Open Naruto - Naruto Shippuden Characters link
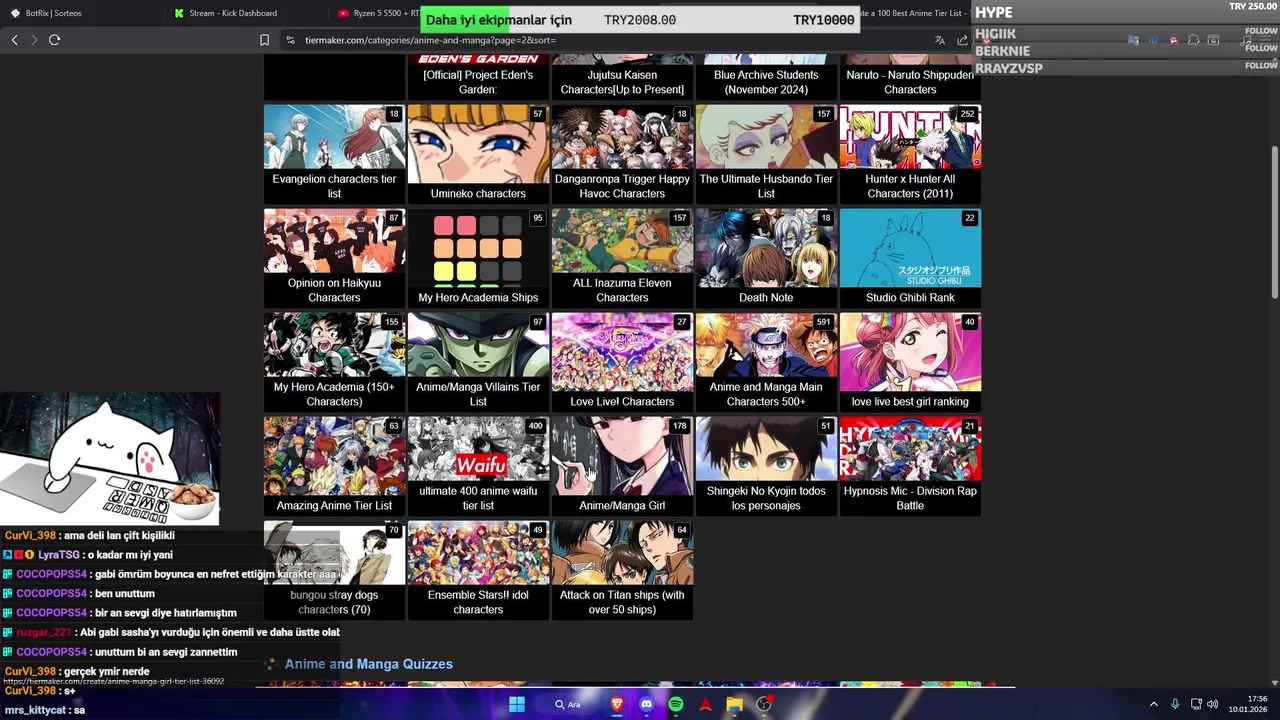 (910, 82)
